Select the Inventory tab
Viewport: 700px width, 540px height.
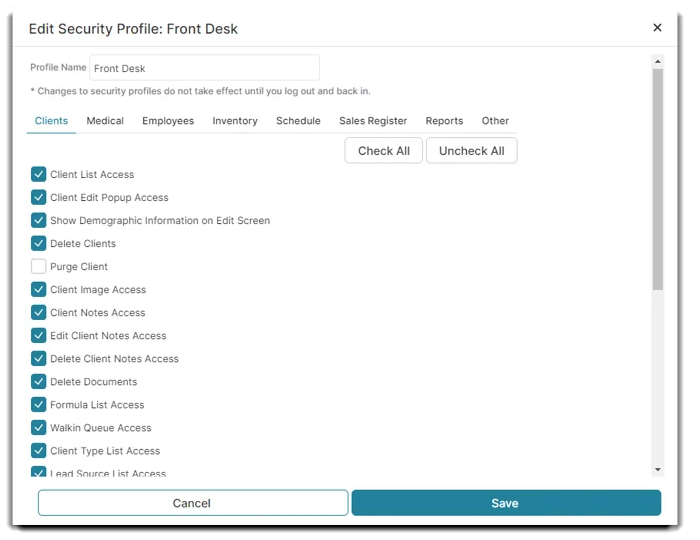click(x=235, y=121)
